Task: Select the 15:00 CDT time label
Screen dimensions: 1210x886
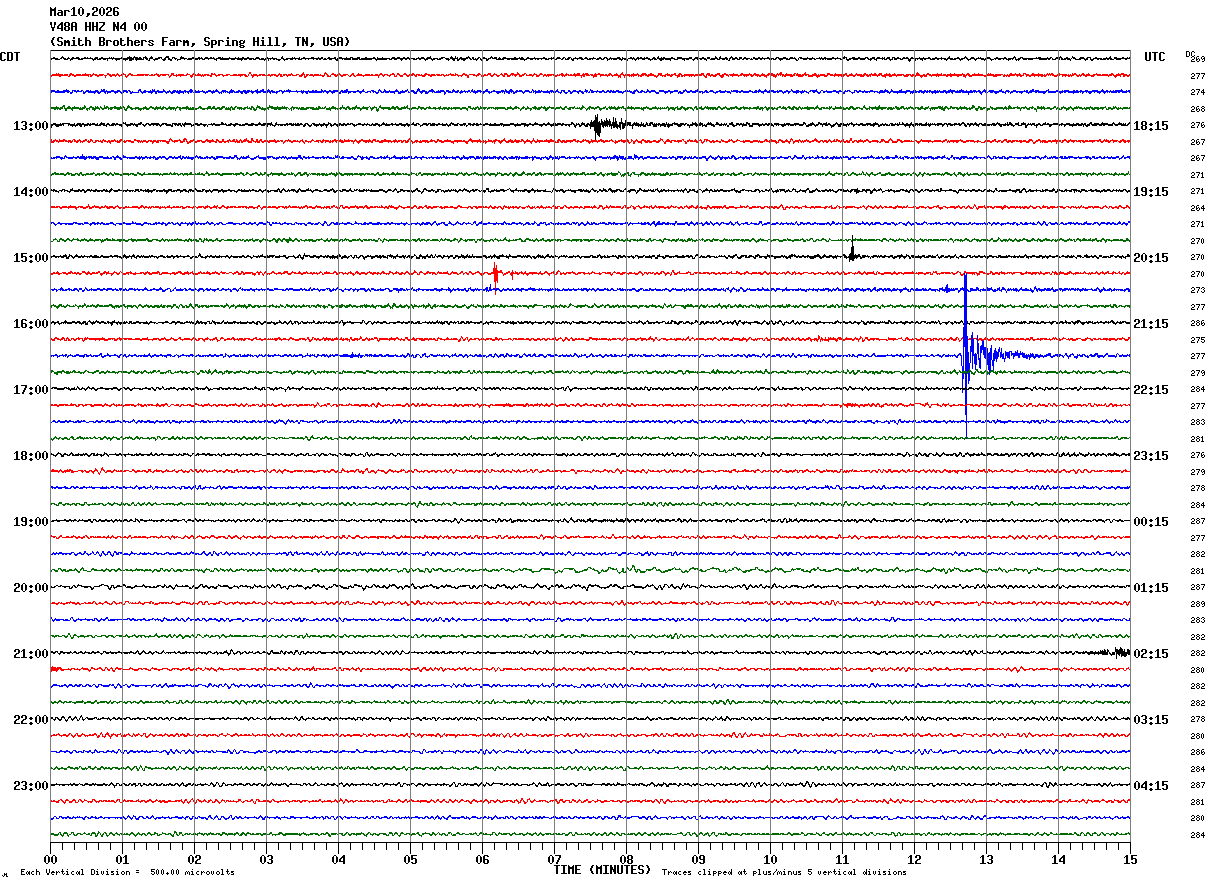Action: [30, 258]
